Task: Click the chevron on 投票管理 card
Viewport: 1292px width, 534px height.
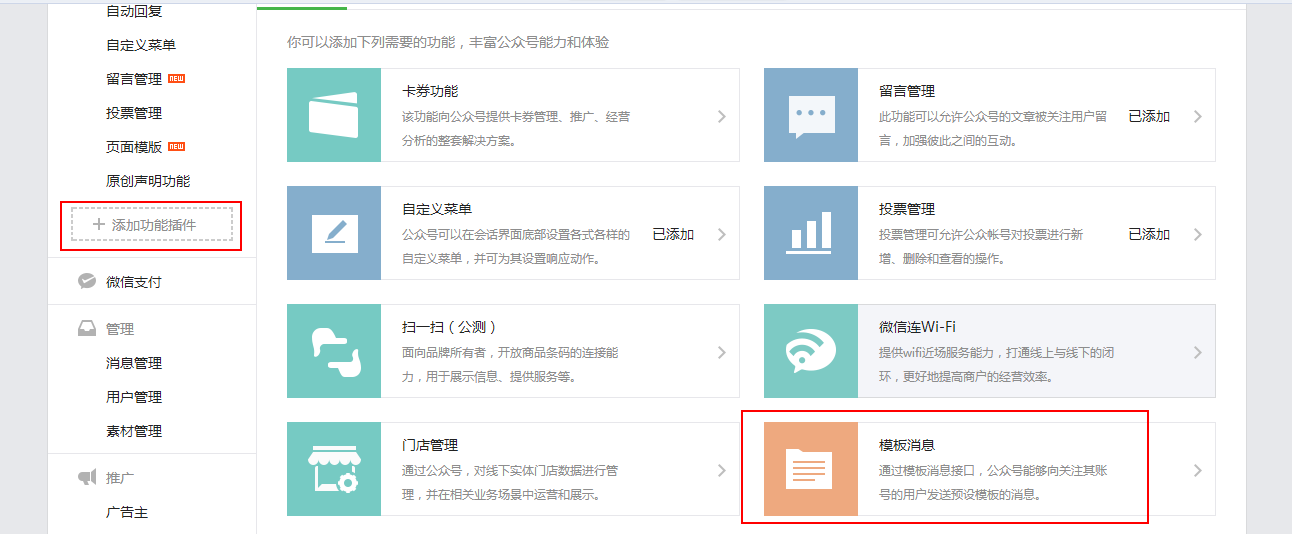Action: point(1198,234)
